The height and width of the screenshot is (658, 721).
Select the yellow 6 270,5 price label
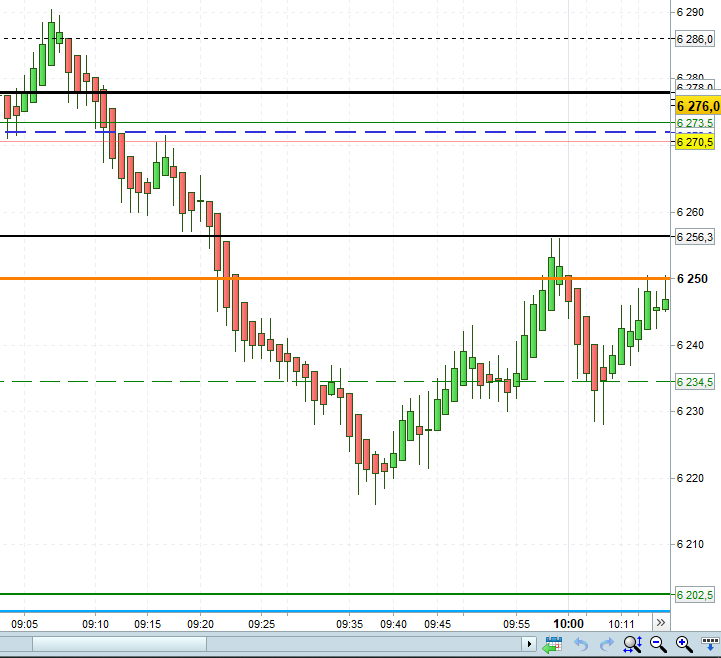coord(695,142)
